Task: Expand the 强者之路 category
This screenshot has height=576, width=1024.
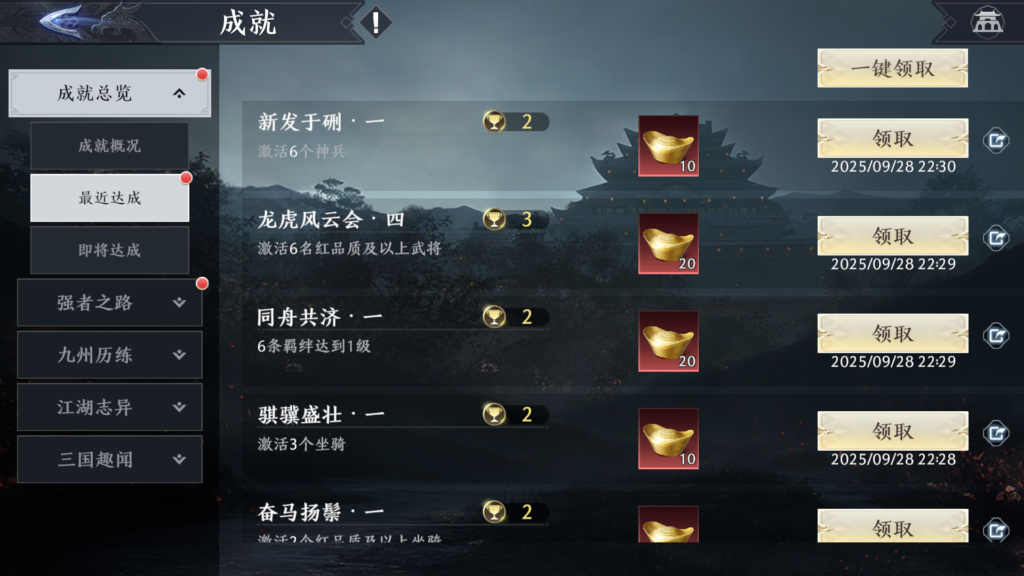Action: coord(109,302)
